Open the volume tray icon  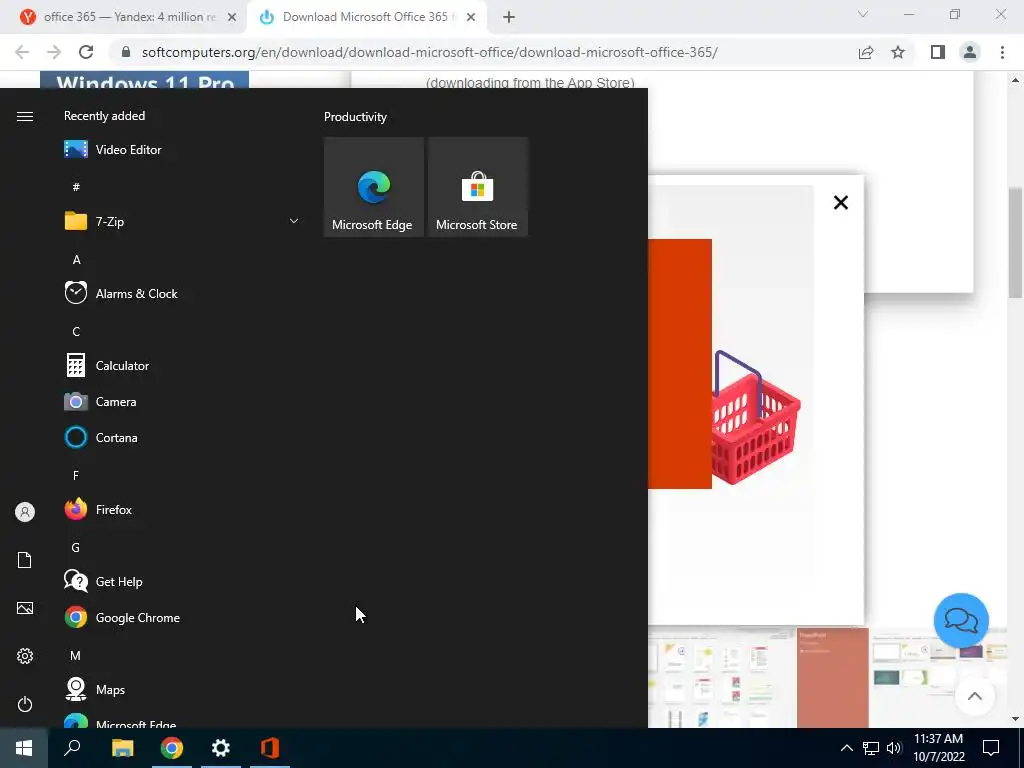pyautogui.click(x=894, y=748)
